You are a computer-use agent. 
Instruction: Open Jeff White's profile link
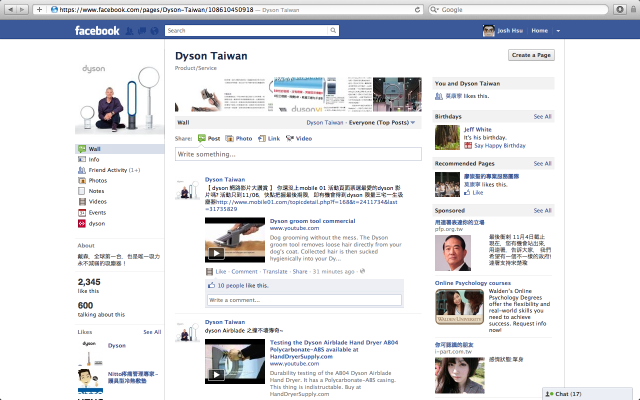point(478,129)
